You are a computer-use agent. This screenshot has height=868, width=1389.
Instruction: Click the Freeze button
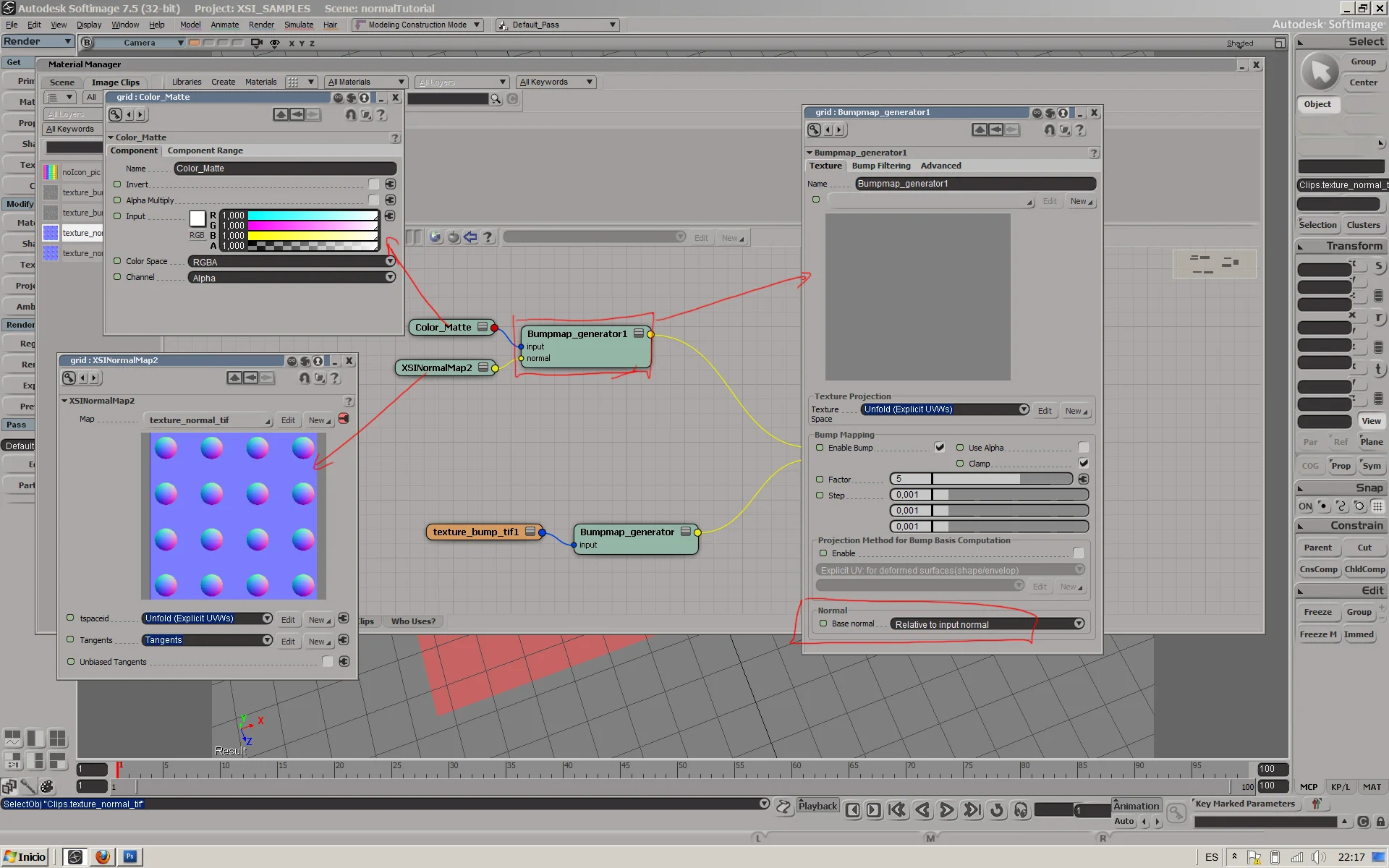[x=1317, y=612]
